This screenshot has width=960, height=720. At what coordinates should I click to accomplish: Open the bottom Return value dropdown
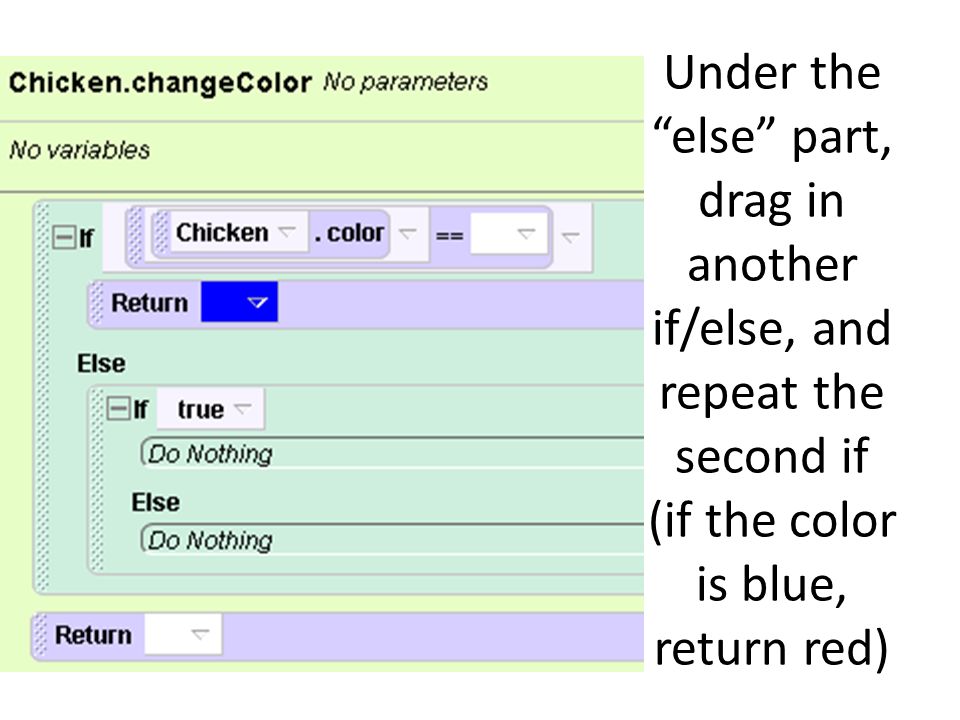click(x=183, y=634)
